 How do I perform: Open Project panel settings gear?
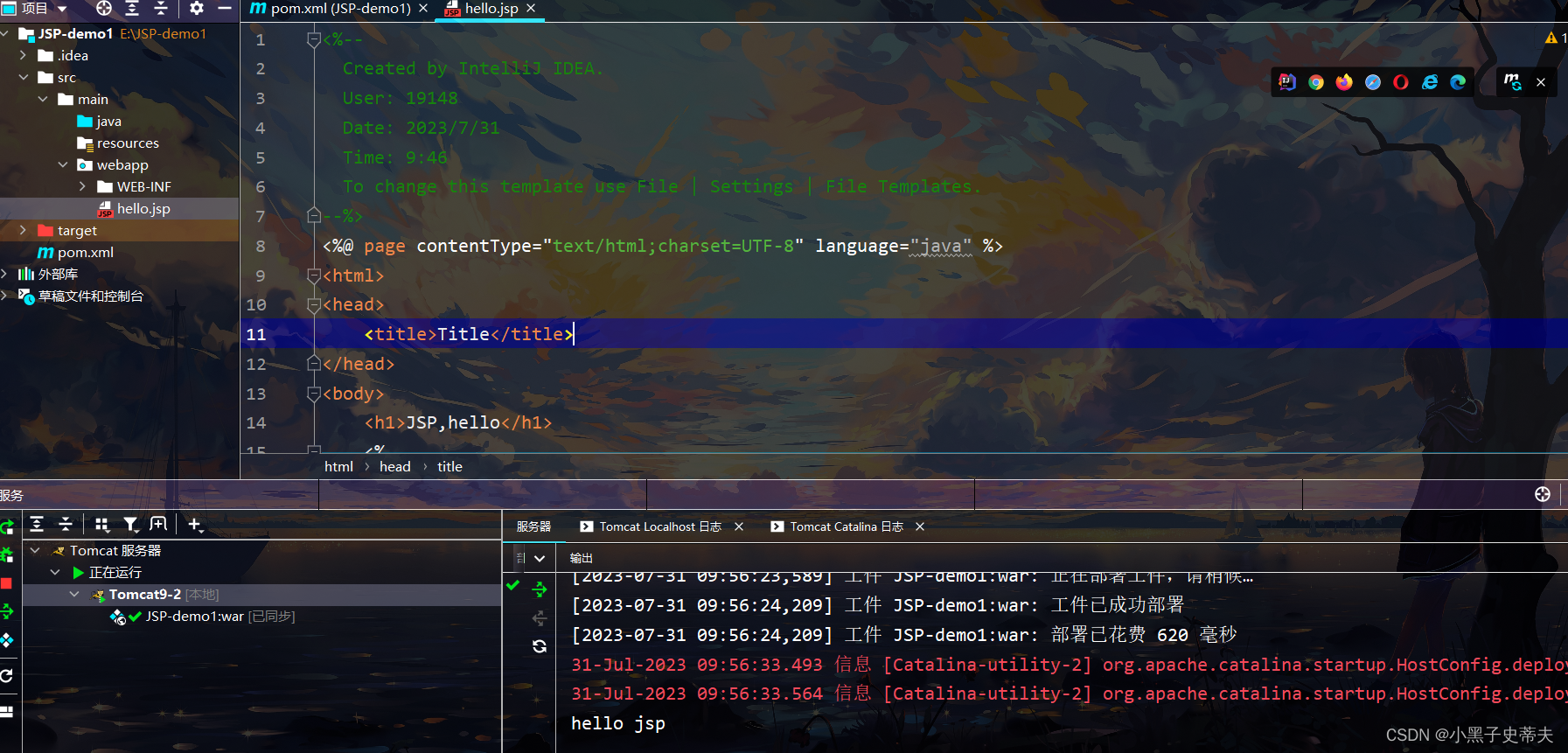pyautogui.click(x=197, y=8)
